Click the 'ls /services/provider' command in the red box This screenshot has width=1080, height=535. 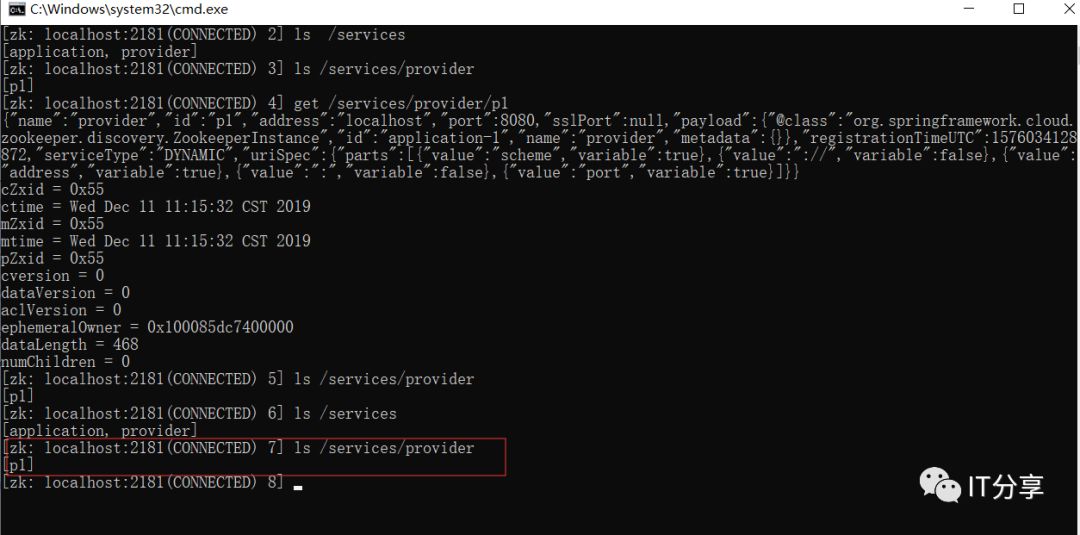[384, 448]
